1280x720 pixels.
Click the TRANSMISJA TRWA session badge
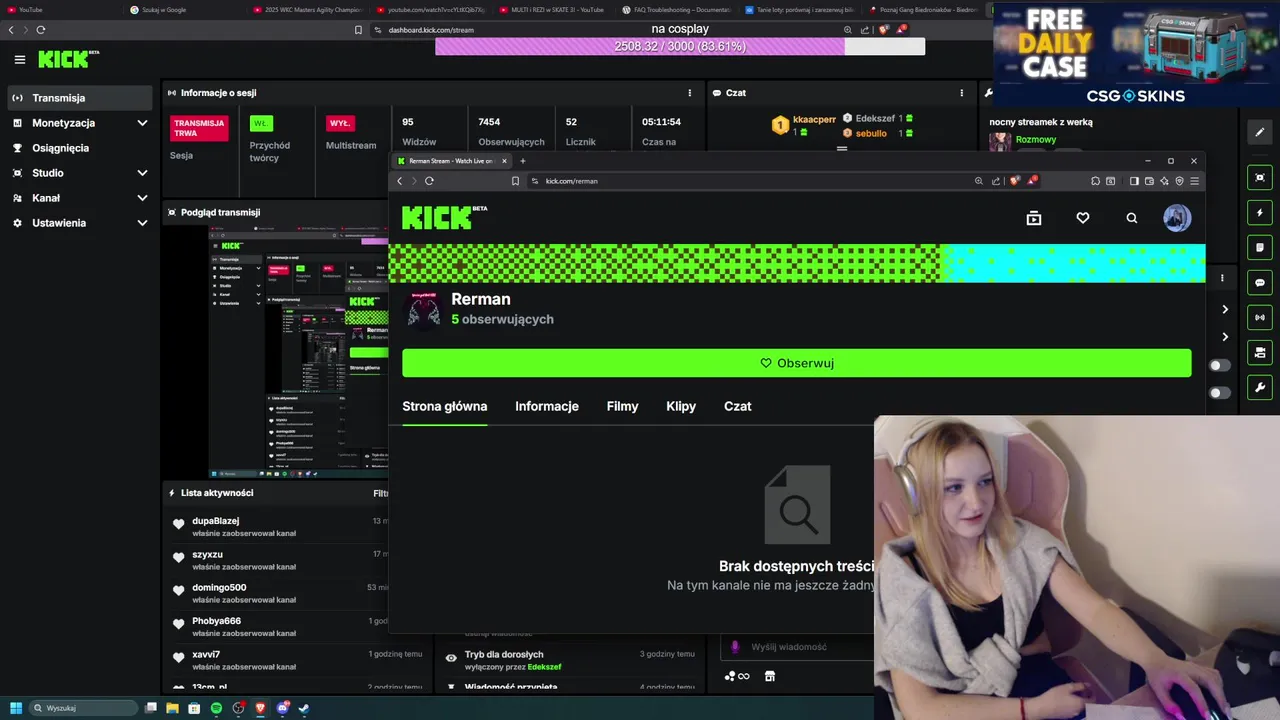(x=199, y=128)
